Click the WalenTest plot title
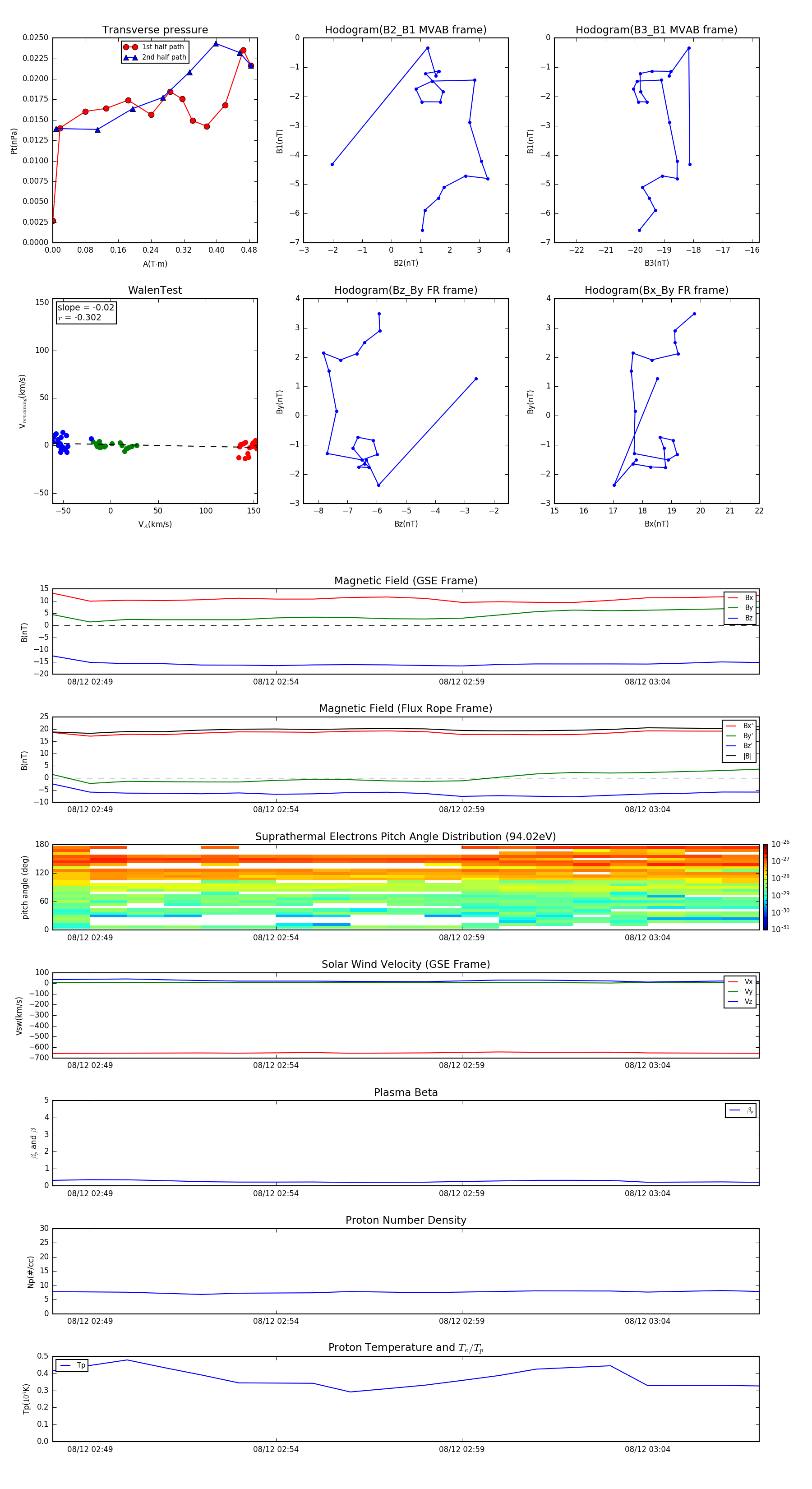Screen dimensions: 812x1489 click(x=155, y=290)
